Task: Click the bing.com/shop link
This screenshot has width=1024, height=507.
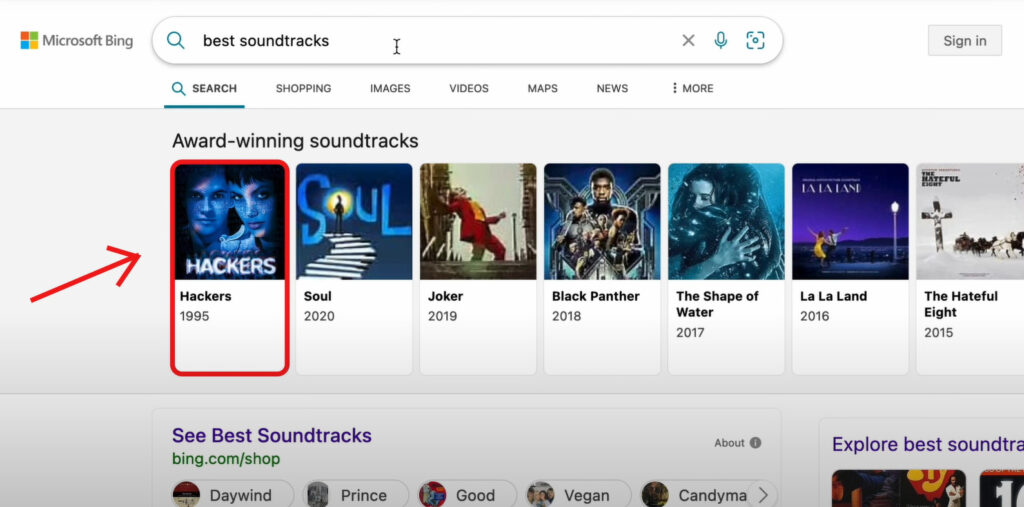Action: pos(225,459)
